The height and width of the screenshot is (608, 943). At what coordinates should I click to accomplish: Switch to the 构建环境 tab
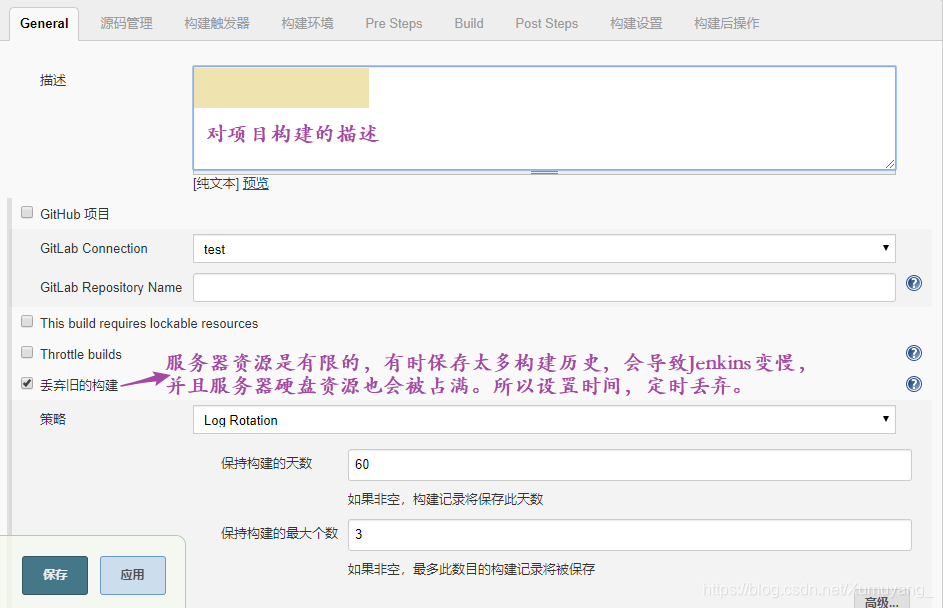[307, 23]
